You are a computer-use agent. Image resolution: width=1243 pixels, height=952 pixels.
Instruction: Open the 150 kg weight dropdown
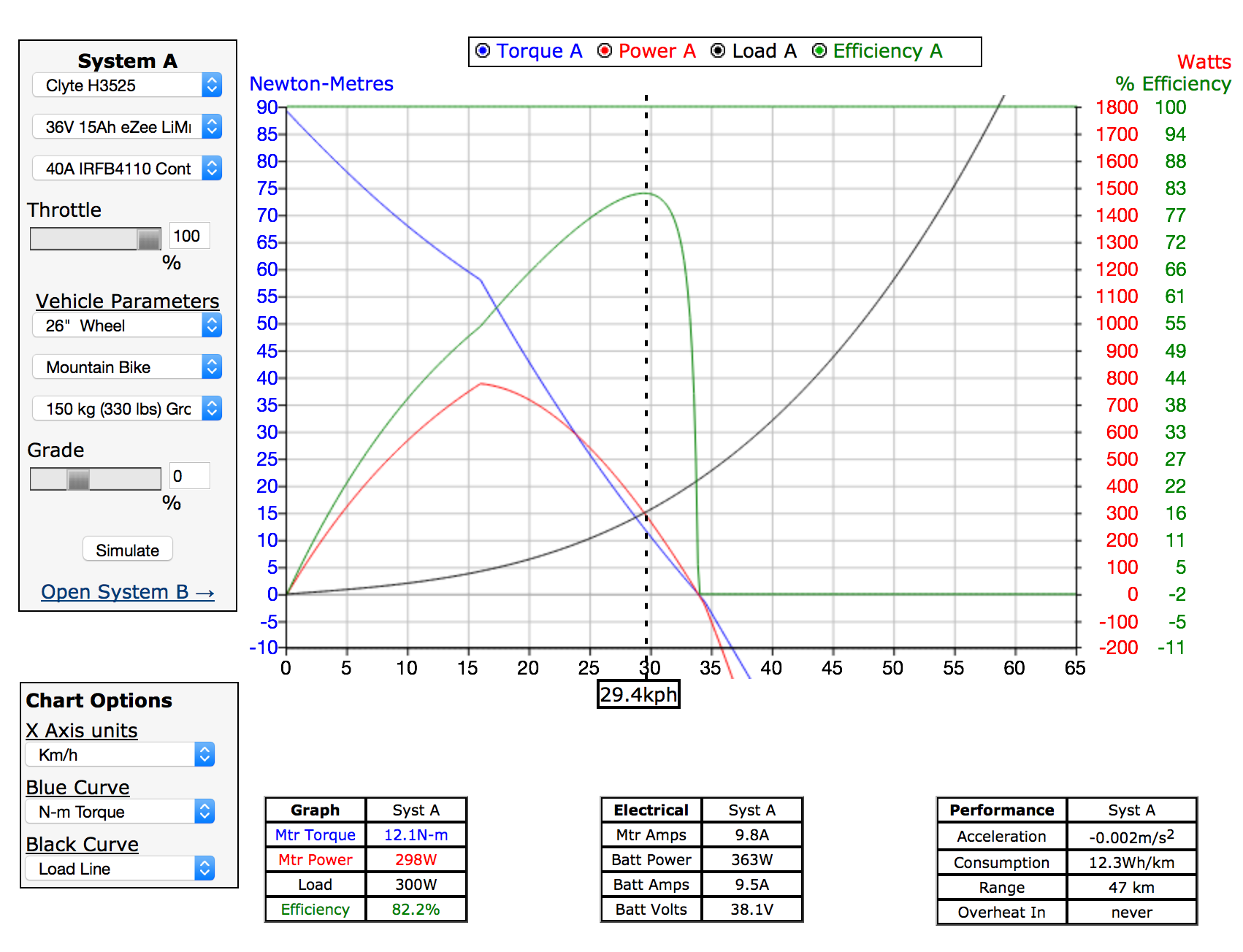(127, 409)
